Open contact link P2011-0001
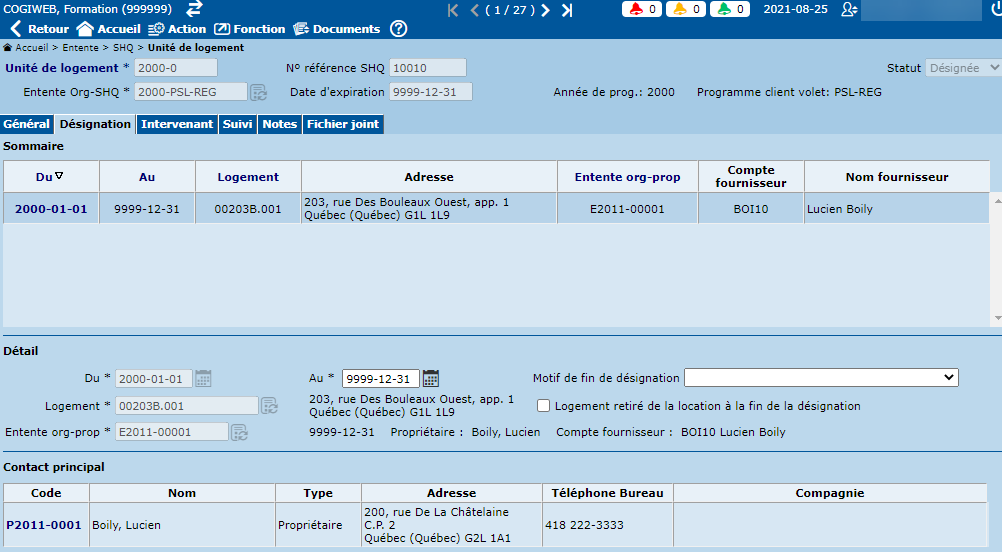Viewport: 1002px width, 552px height. [x=44, y=525]
